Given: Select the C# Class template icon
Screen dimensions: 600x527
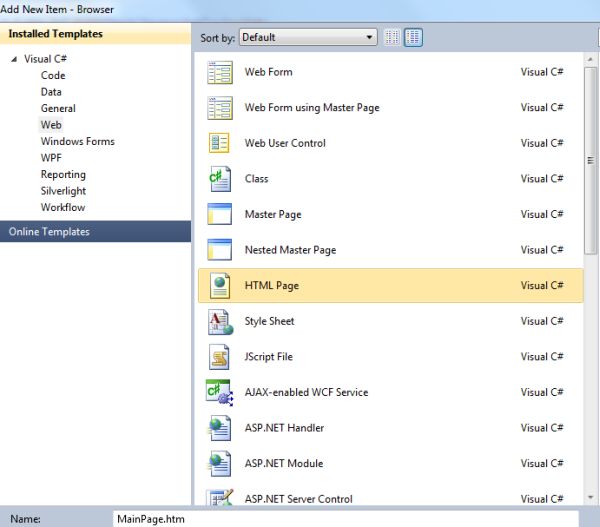Looking at the screenshot, I should pyautogui.click(x=220, y=179).
